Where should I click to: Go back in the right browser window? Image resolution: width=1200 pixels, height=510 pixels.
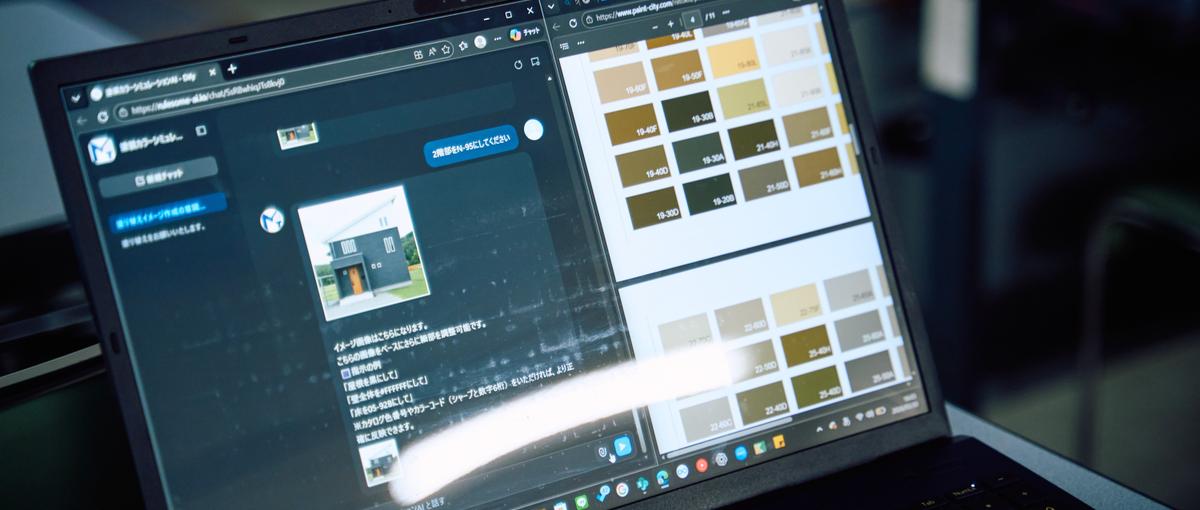click(556, 25)
